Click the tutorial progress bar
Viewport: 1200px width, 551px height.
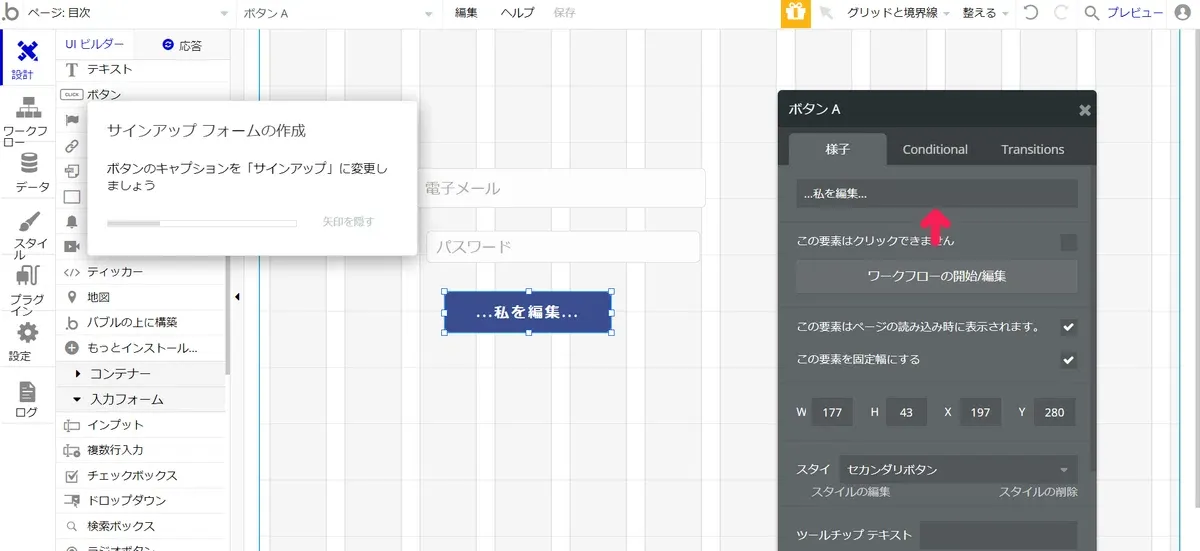tap(202, 223)
